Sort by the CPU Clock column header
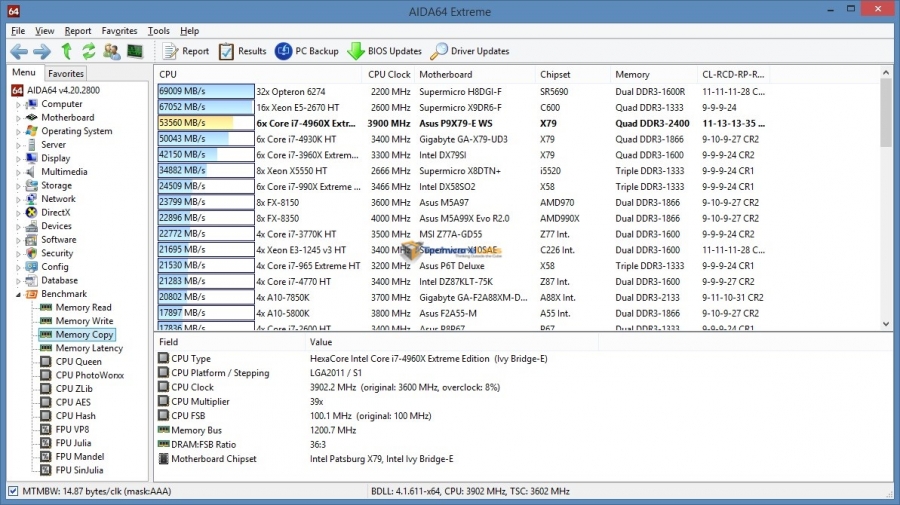This screenshot has height=505, width=900. coord(389,75)
